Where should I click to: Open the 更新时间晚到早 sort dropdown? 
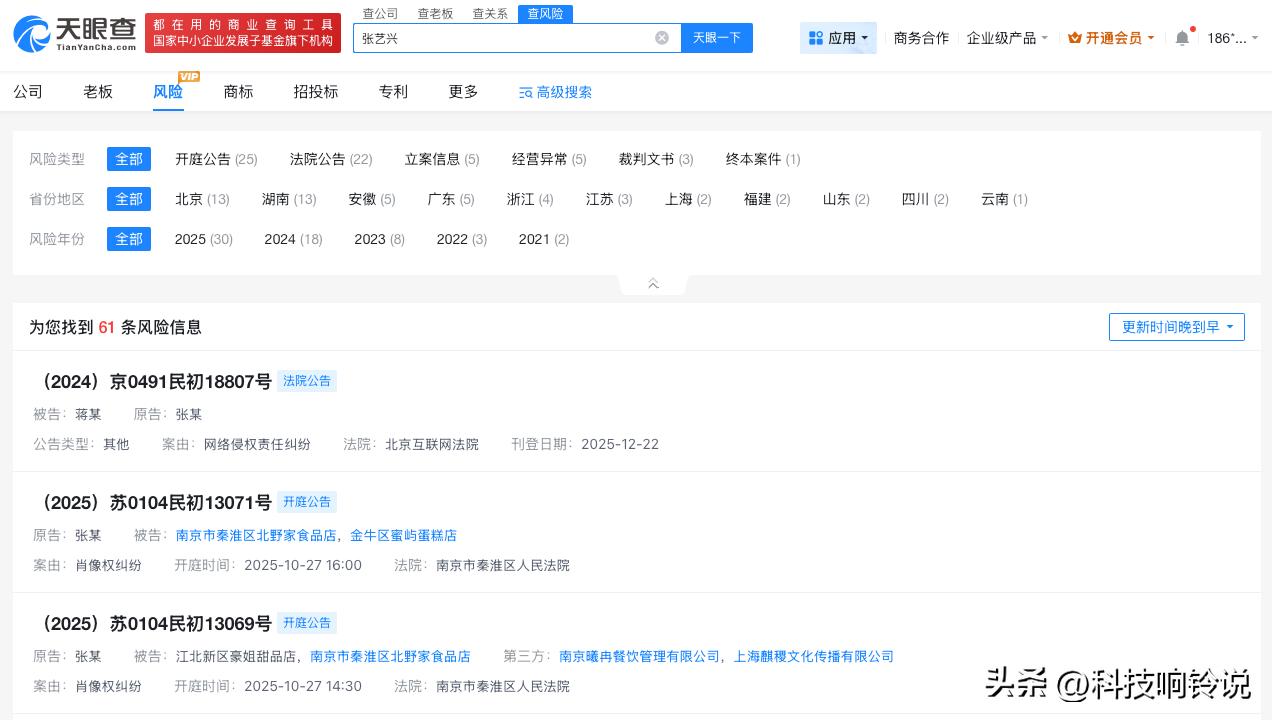click(x=1176, y=327)
